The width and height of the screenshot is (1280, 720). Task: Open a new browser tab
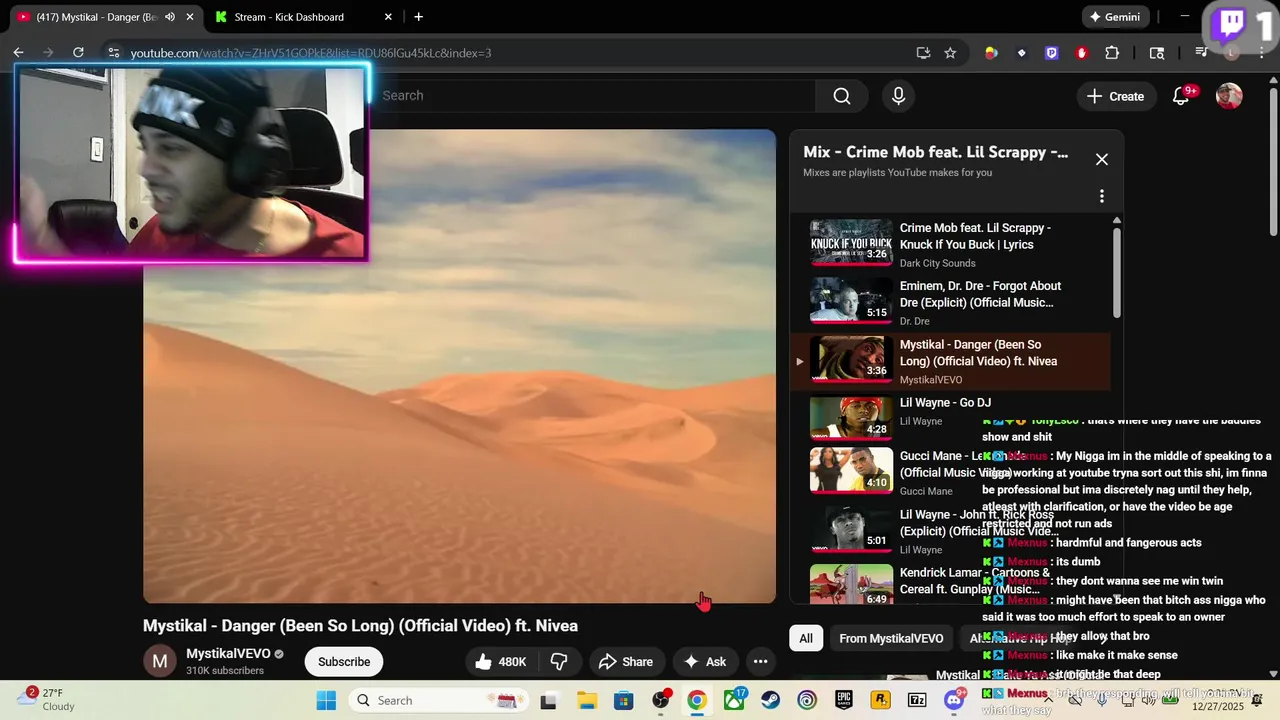(x=418, y=17)
